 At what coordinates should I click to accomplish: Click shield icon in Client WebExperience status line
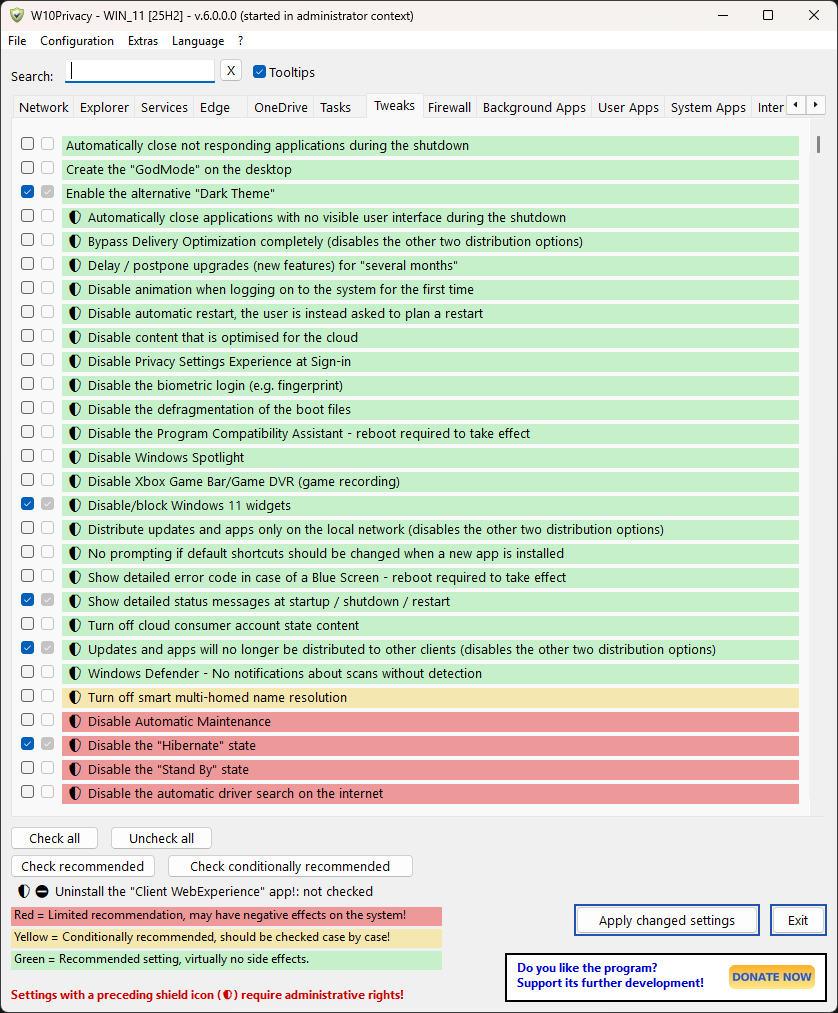coord(24,892)
